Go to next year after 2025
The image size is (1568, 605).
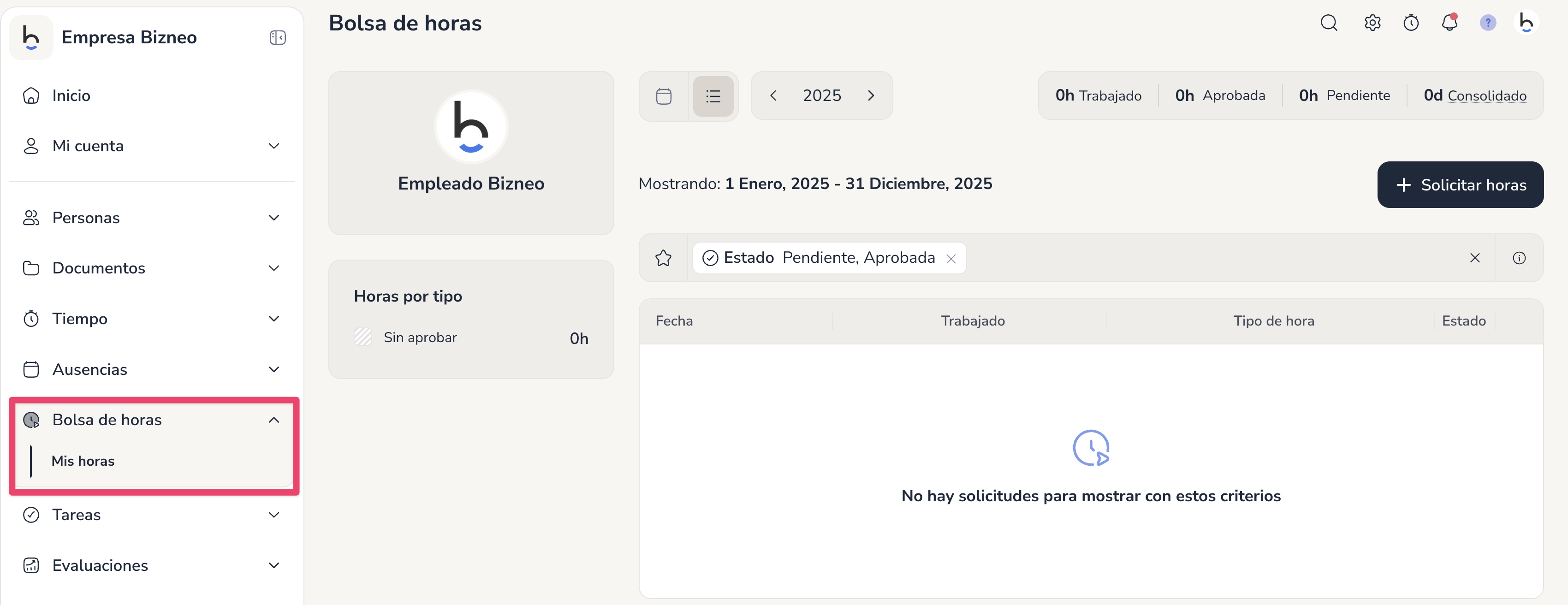click(871, 95)
